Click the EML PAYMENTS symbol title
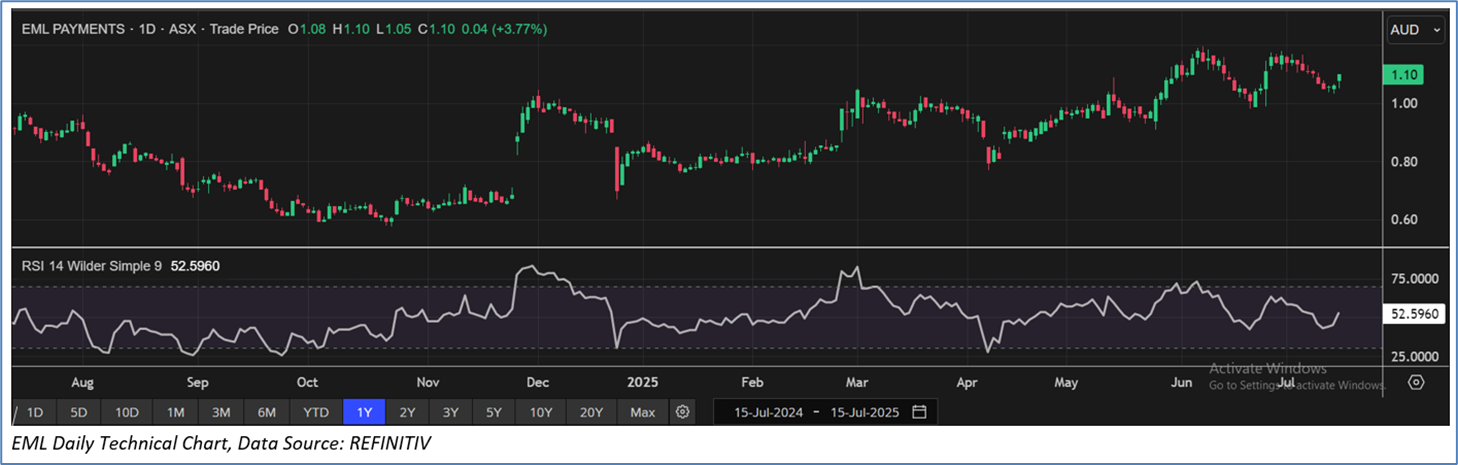 [76, 30]
